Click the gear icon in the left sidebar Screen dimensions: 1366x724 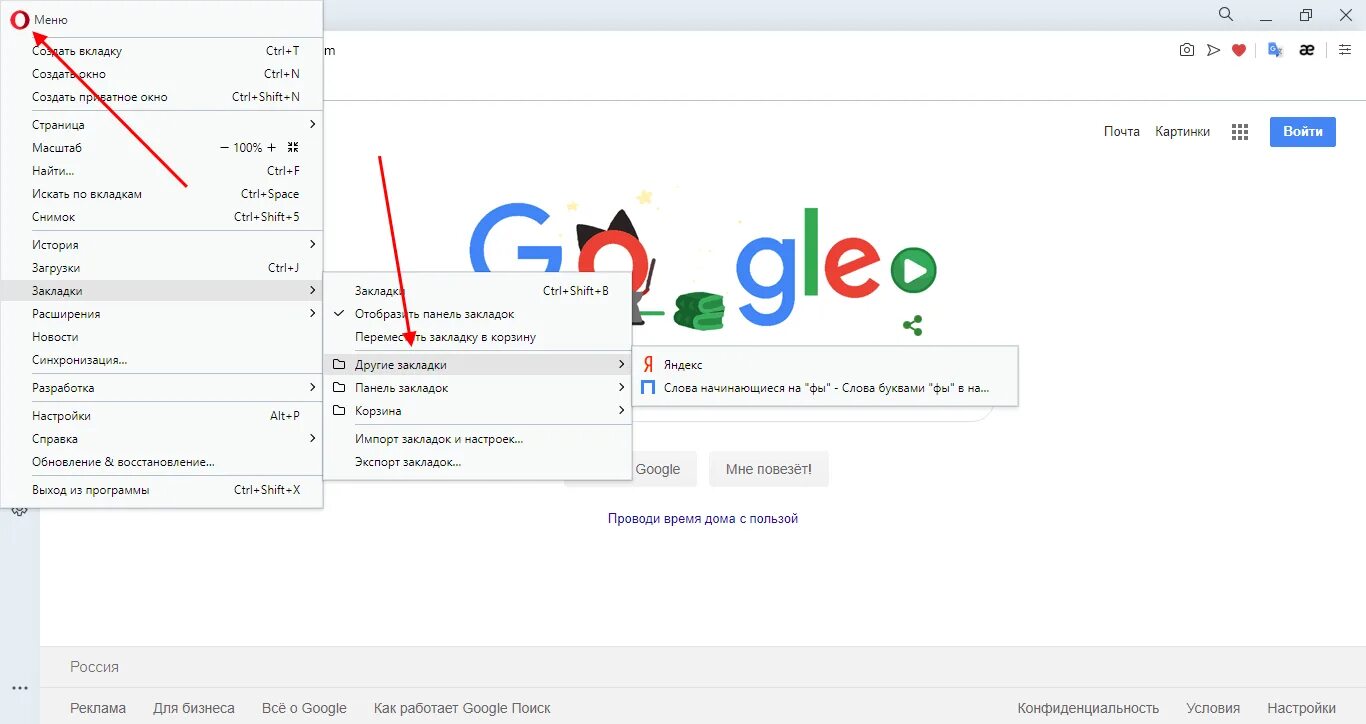(19, 511)
